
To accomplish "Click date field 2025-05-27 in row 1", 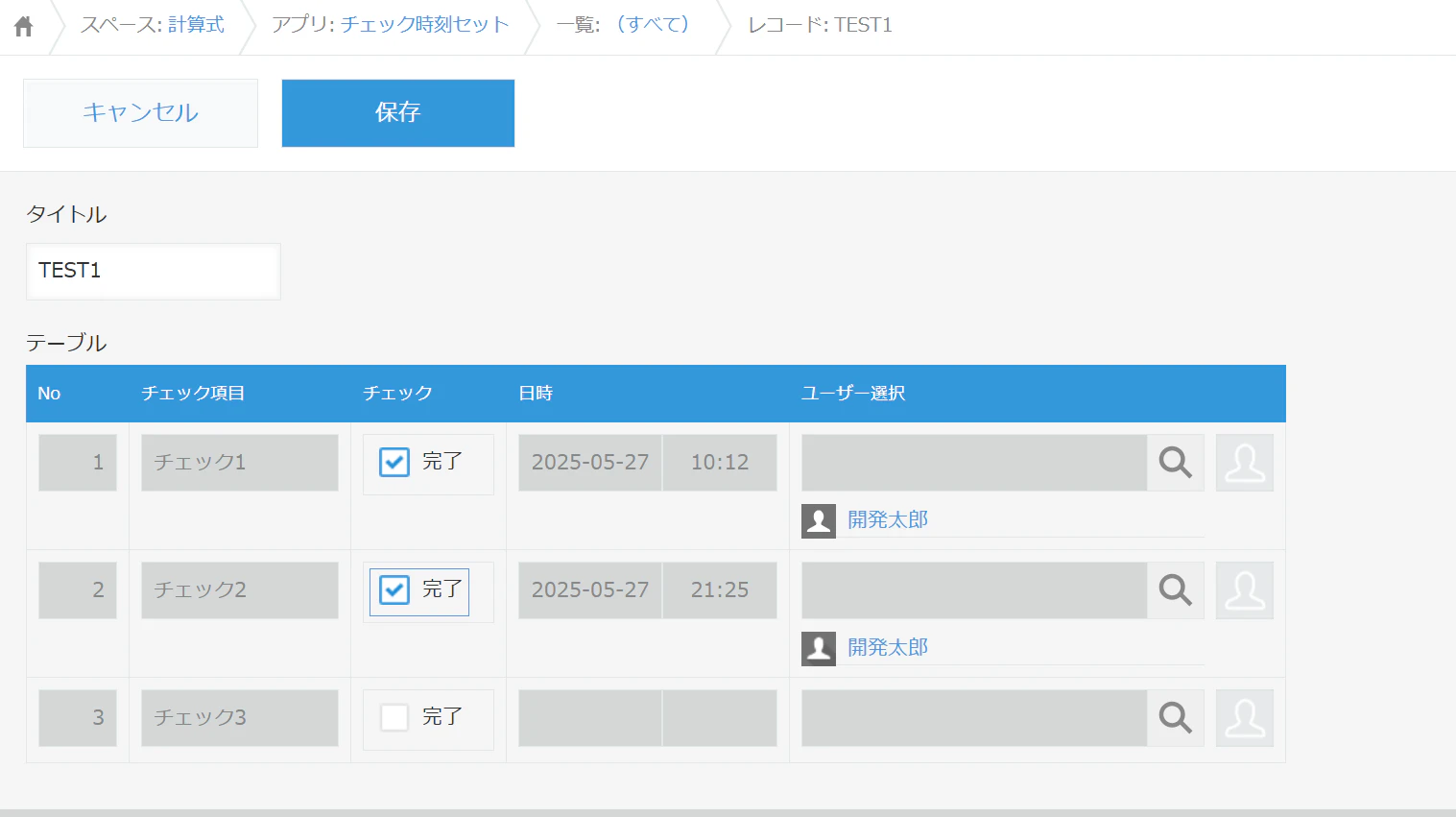I will (x=590, y=463).
